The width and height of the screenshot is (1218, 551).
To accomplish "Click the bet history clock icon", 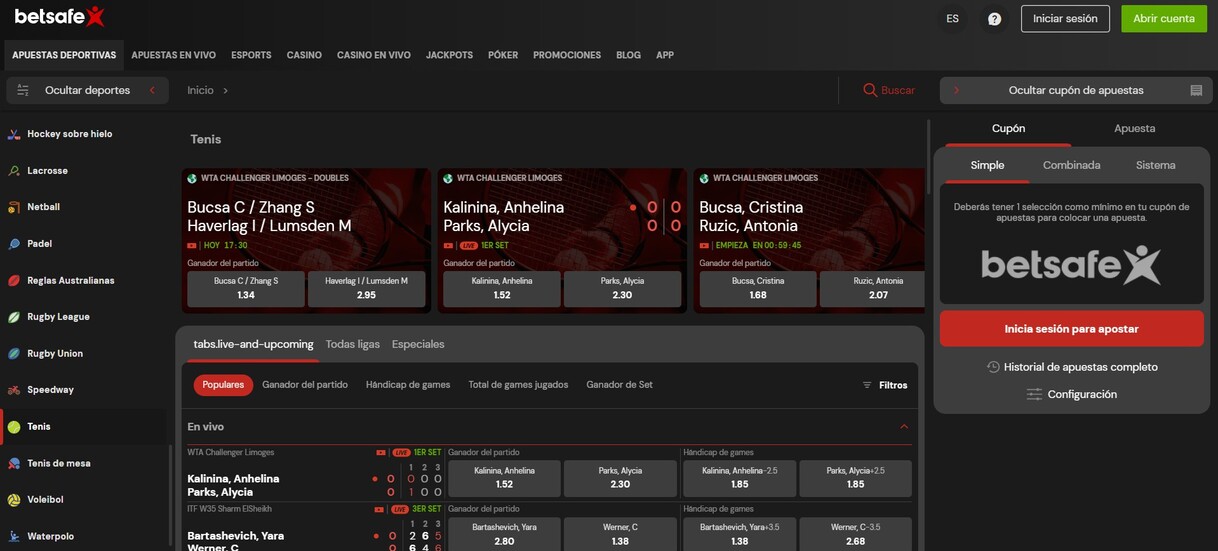I will [993, 367].
